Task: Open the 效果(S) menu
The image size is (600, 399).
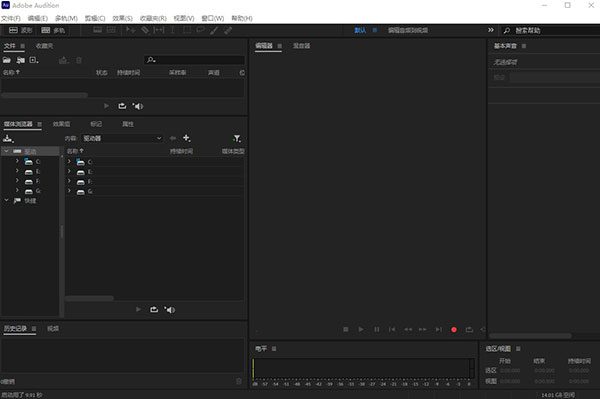Action: point(122,18)
